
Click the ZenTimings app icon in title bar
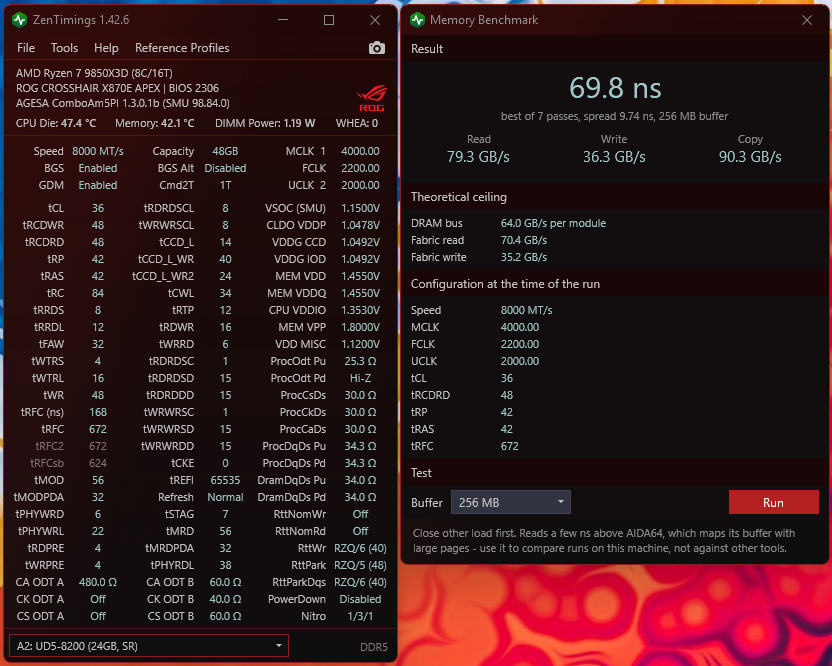[x=20, y=20]
